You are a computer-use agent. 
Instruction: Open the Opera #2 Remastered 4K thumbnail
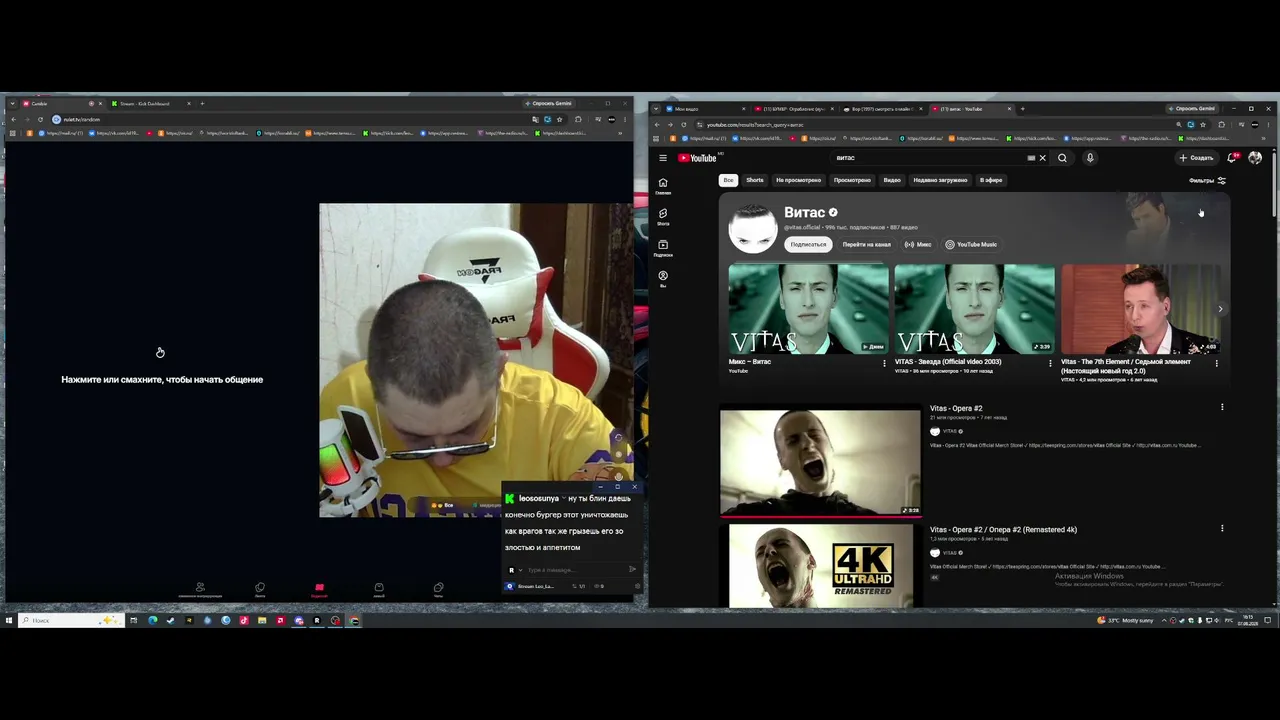coord(820,566)
